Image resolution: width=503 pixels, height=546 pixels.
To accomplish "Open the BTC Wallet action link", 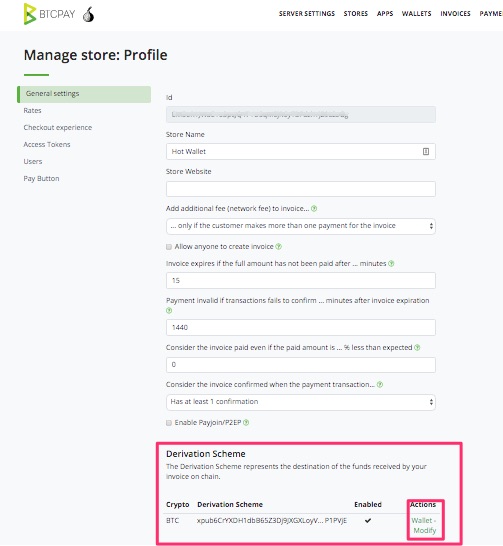I will pyautogui.click(x=422, y=520).
